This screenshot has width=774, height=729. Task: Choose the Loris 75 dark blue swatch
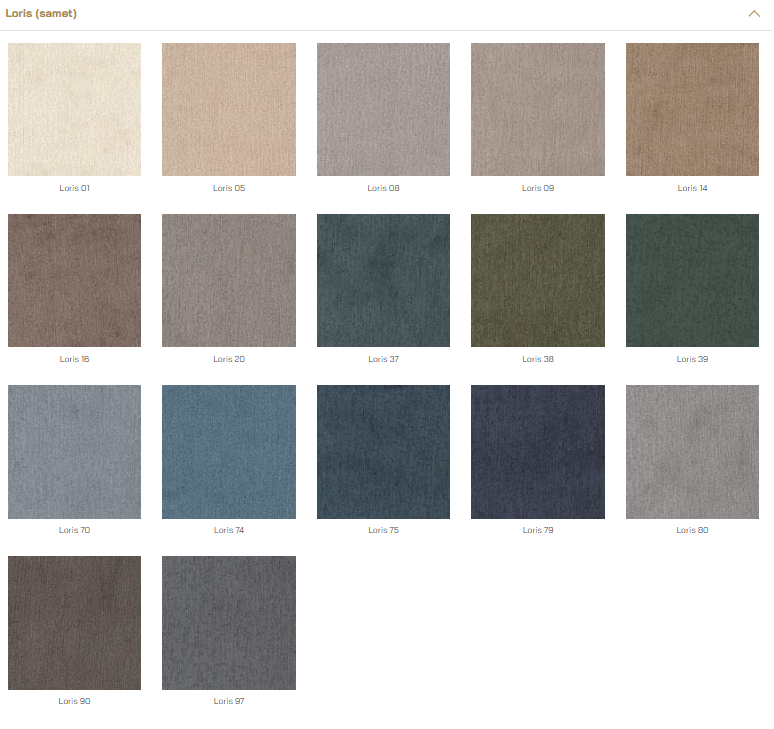tap(384, 452)
